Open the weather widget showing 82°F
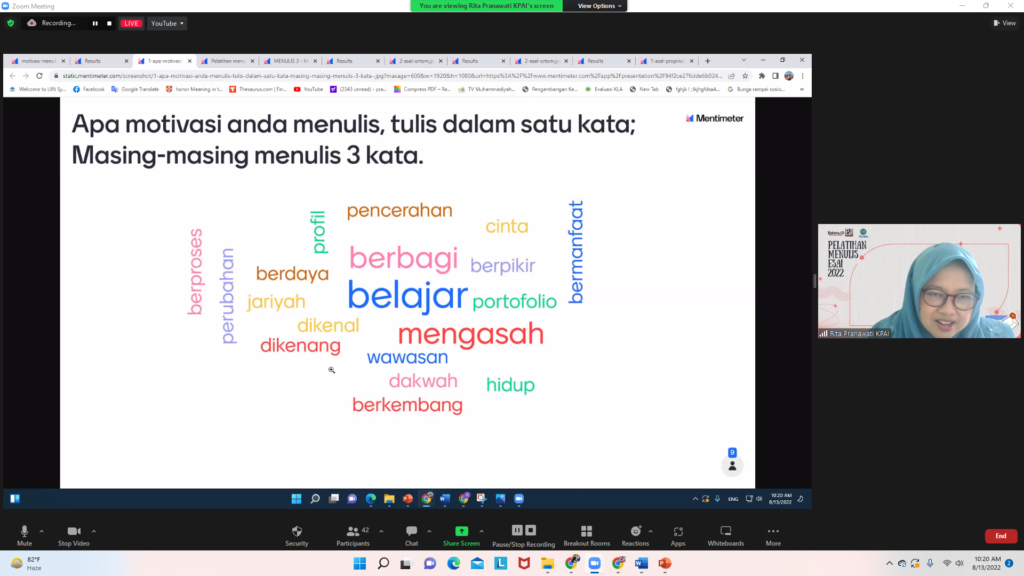 26,563
